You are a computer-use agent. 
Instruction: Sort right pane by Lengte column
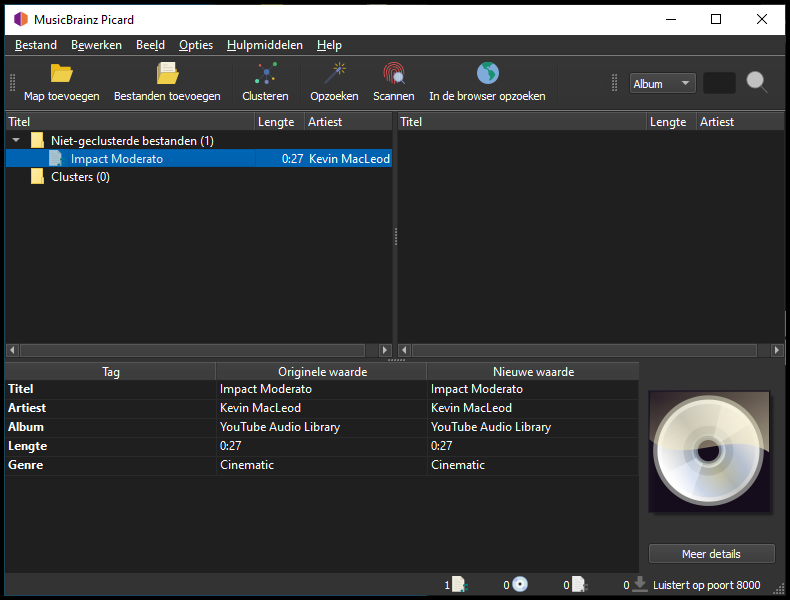672,122
